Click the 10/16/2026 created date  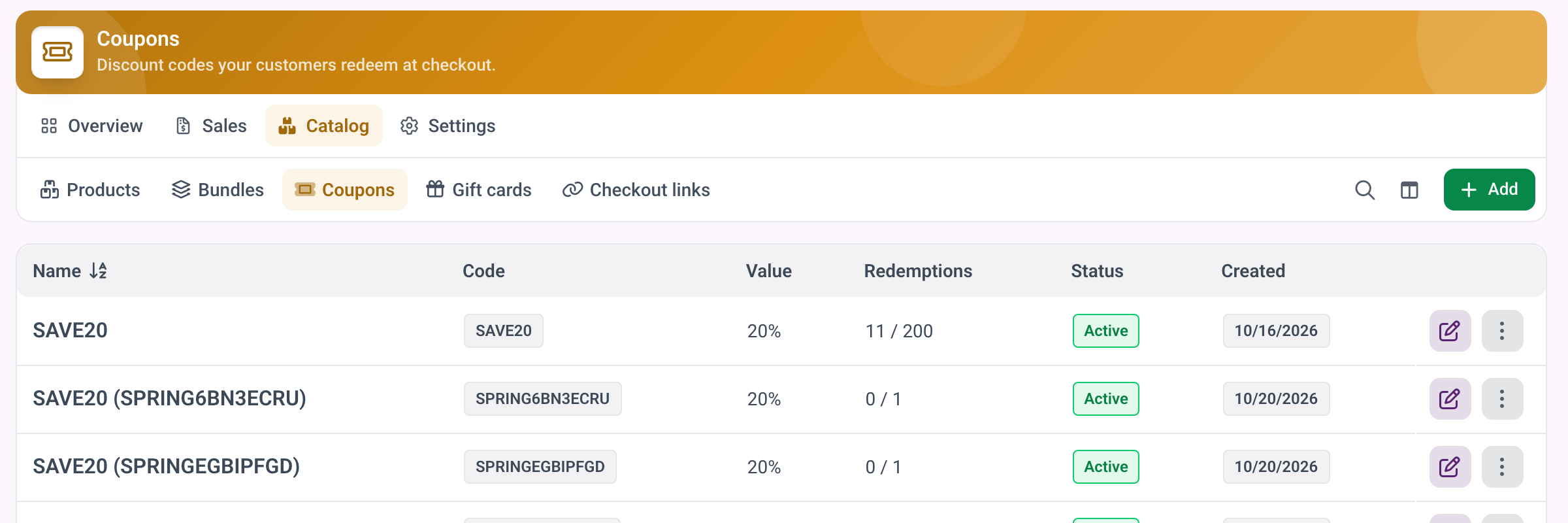(1276, 331)
